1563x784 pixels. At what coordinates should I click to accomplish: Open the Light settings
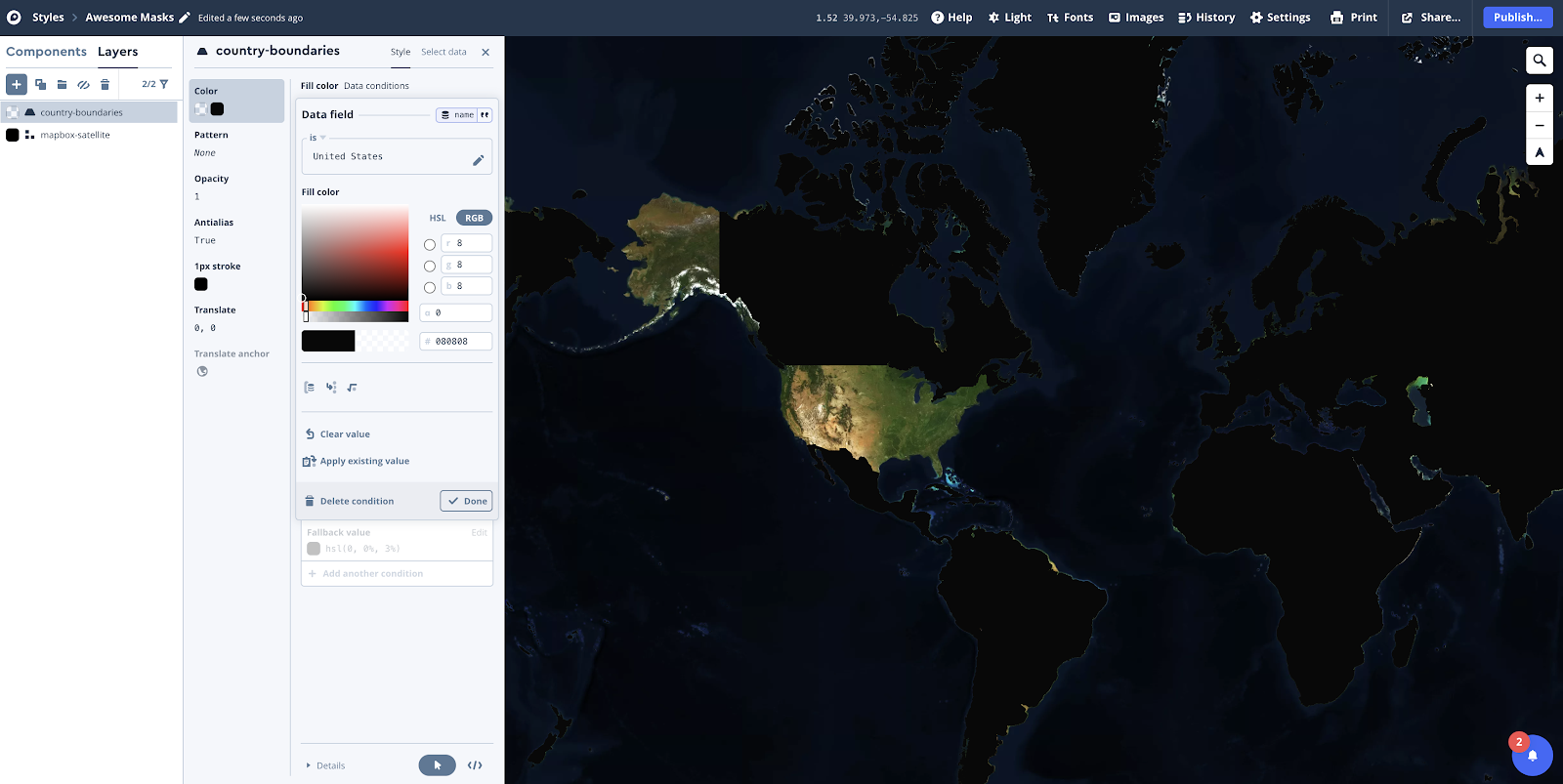1009,18
